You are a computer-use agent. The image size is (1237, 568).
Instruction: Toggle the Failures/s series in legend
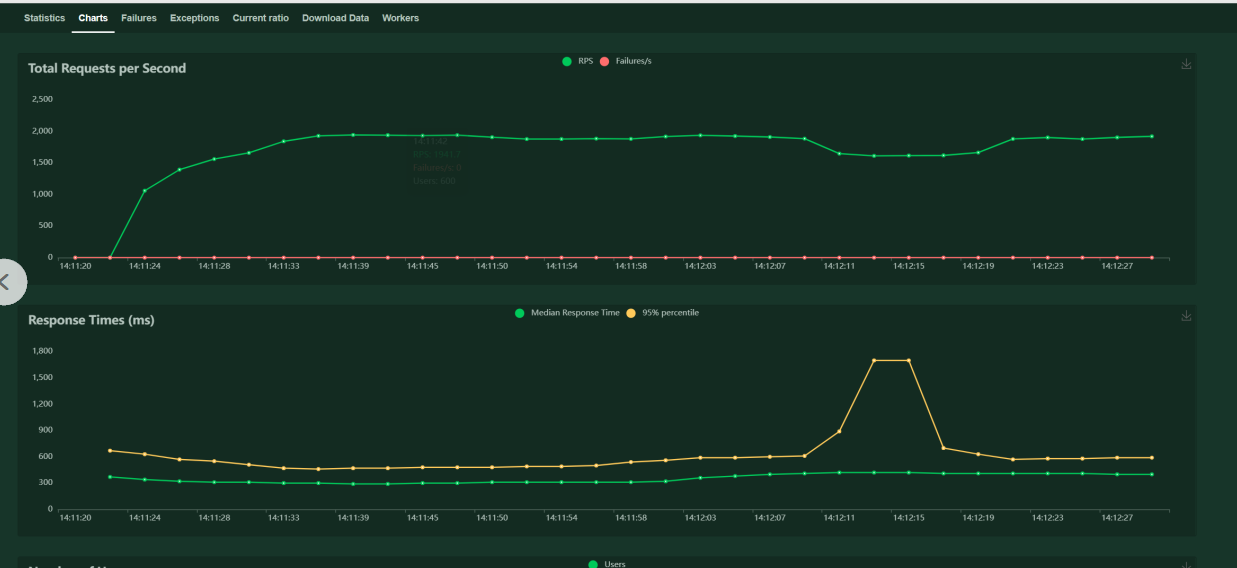tap(626, 61)
